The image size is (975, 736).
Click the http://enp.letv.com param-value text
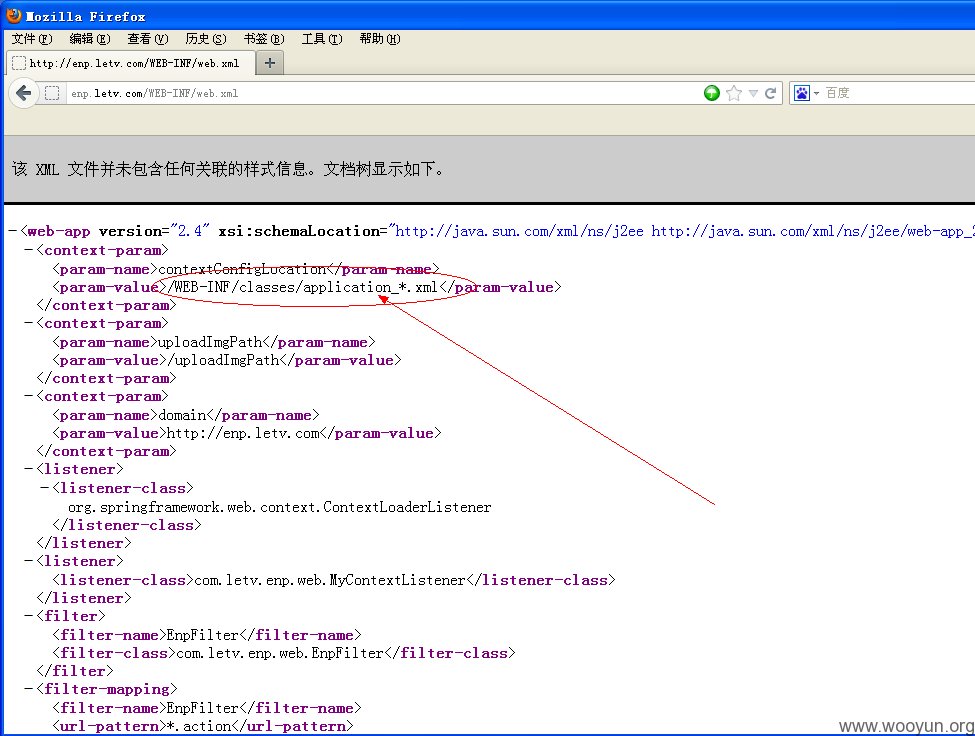tap(243, 433)
